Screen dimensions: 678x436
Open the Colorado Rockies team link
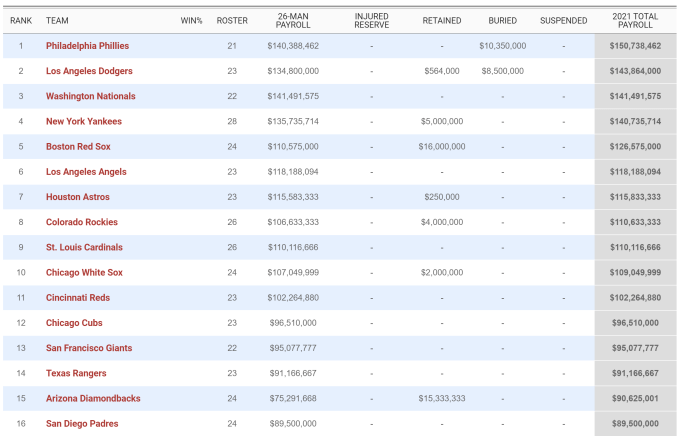(x=82, y=222)
